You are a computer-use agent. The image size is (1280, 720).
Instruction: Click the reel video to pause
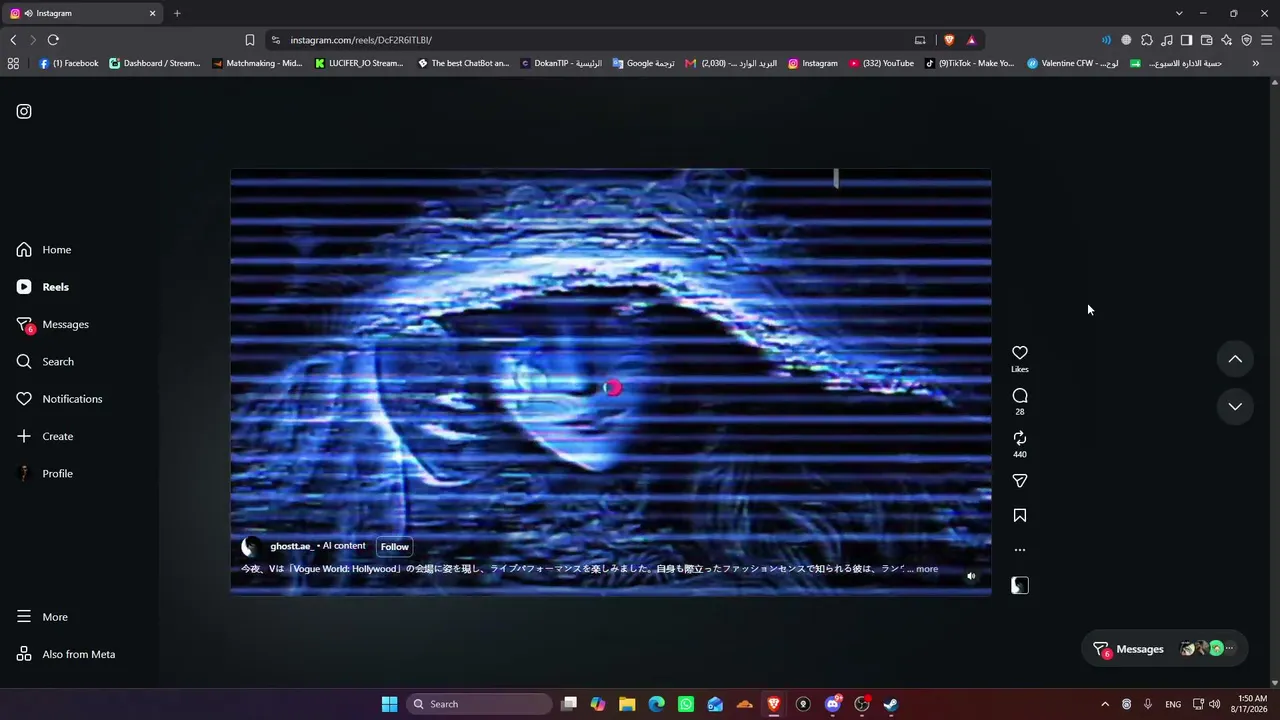pyautogui.click(x=611, y=382)
